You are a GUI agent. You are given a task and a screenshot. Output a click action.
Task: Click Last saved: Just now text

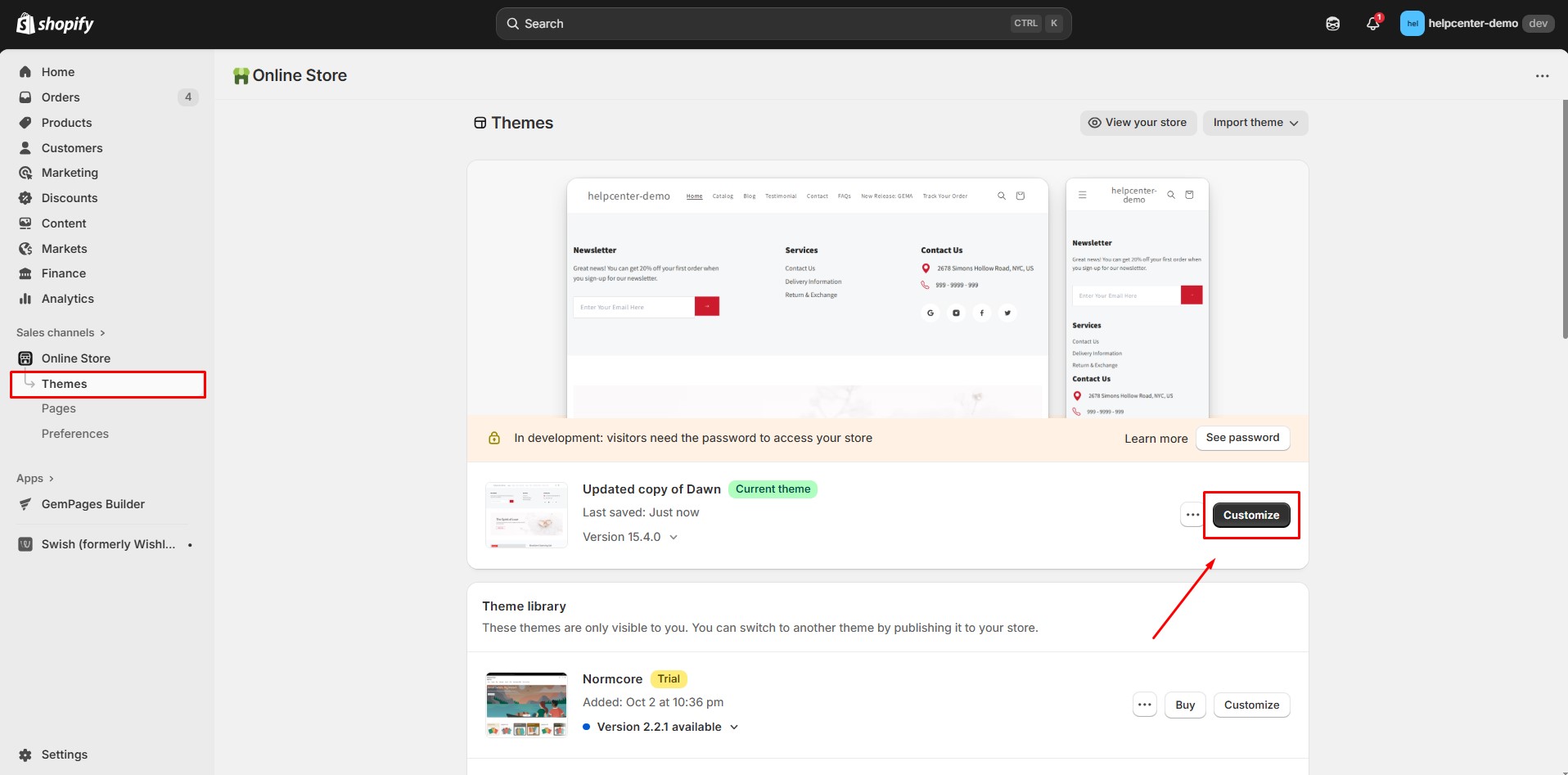pos(641,512)
